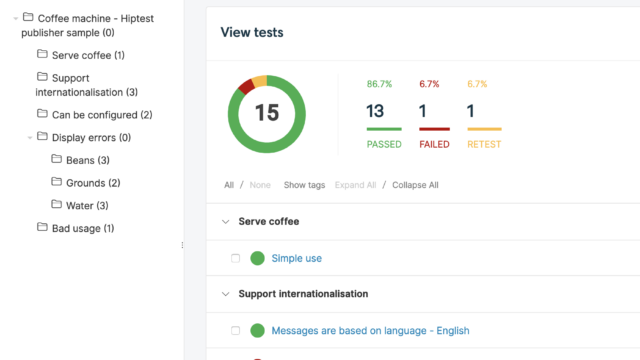Click the Support internationalisation folder icon
640x360 pixels.
point(42,77)
